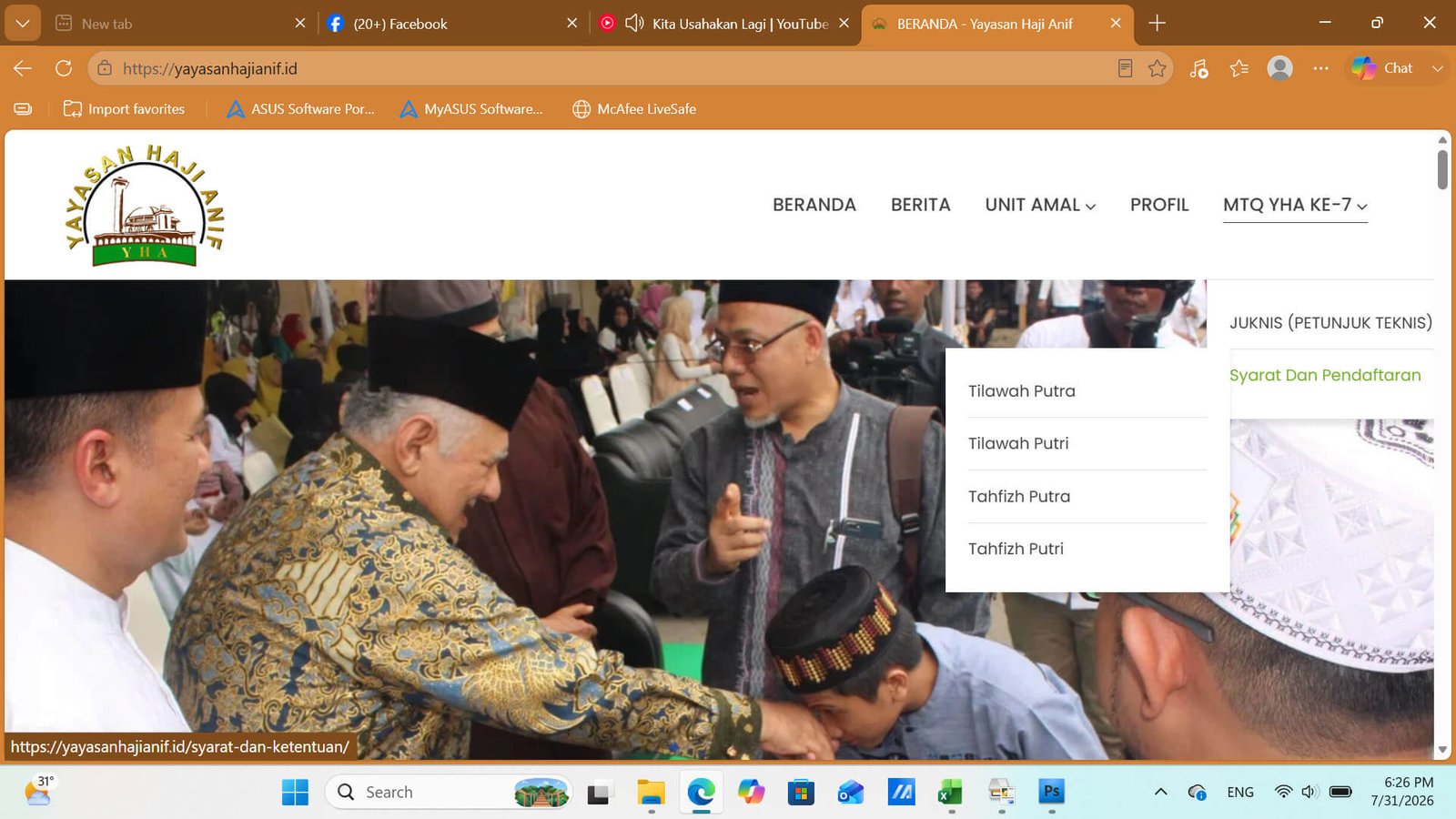Viewport: 1456px width, 819px height.
Task: Open Import favorites bookmark
Action: 124,109
